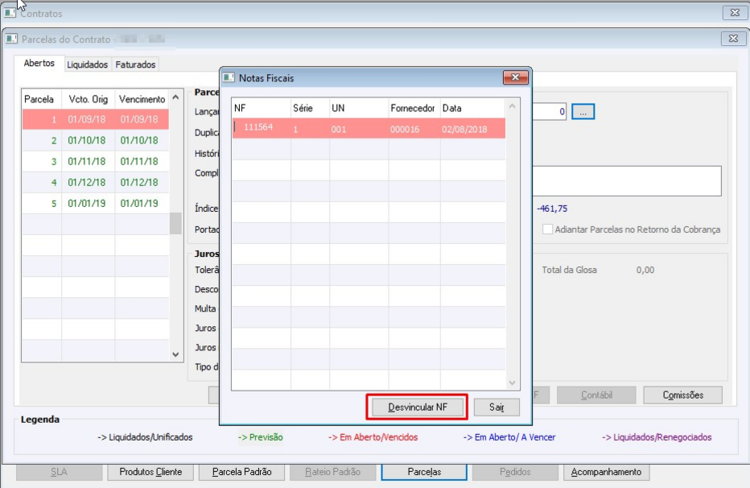The height and width of the screenshot is (488, 750).
Task: Click the ellipsis lookup button beside value 0
Action: click(x=583, y=112)
